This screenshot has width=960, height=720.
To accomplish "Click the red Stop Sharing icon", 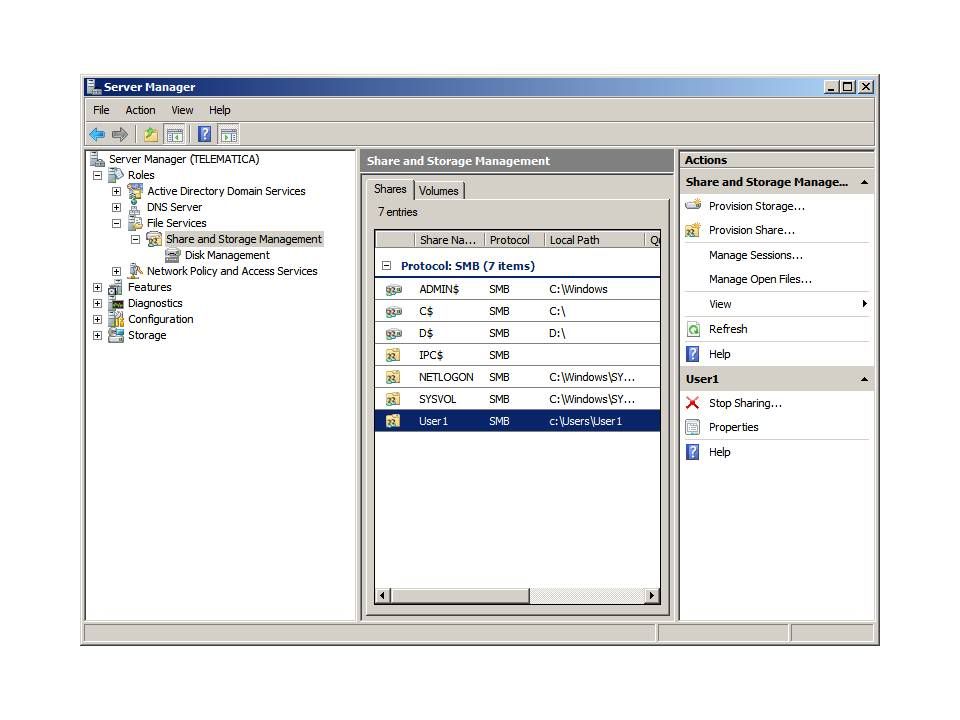I will [x=693, y=403].
